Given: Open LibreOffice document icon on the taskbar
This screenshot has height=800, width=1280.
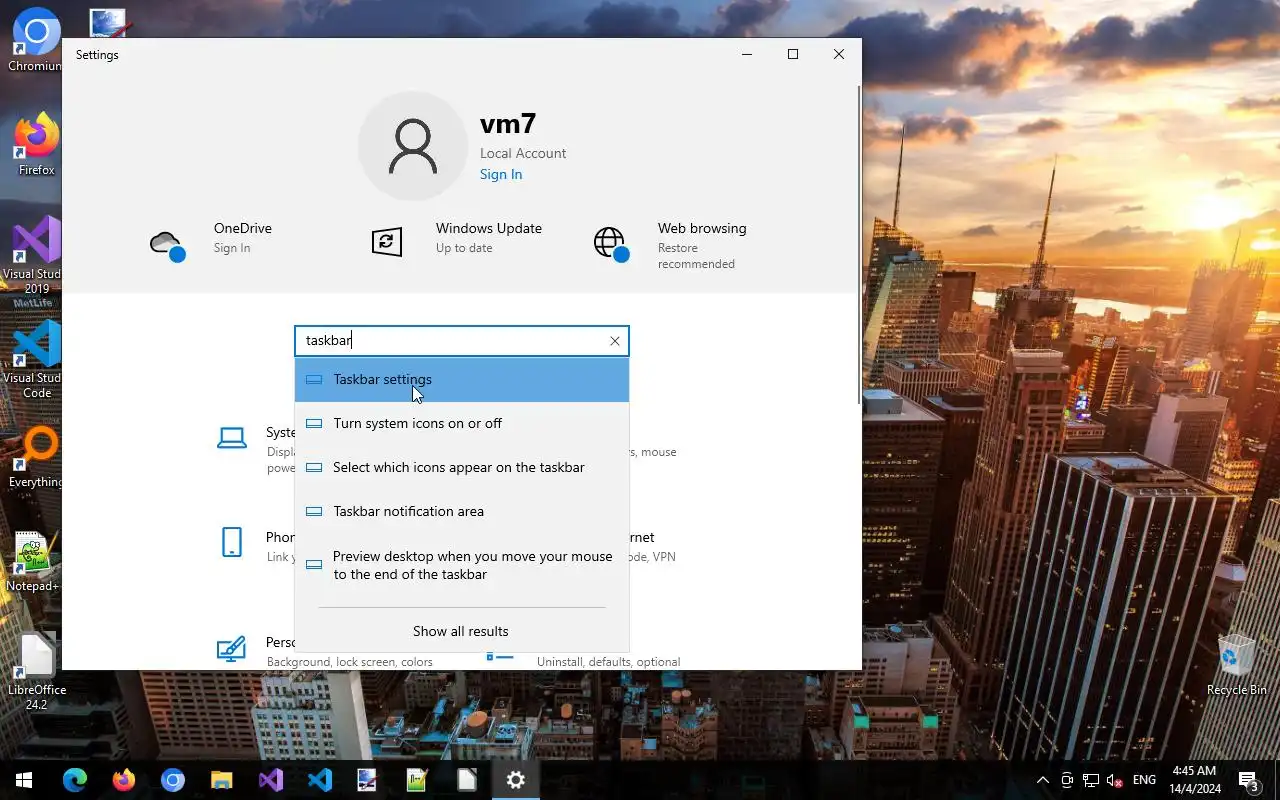Looking at the screenshot, I should (x=466, y=780).
